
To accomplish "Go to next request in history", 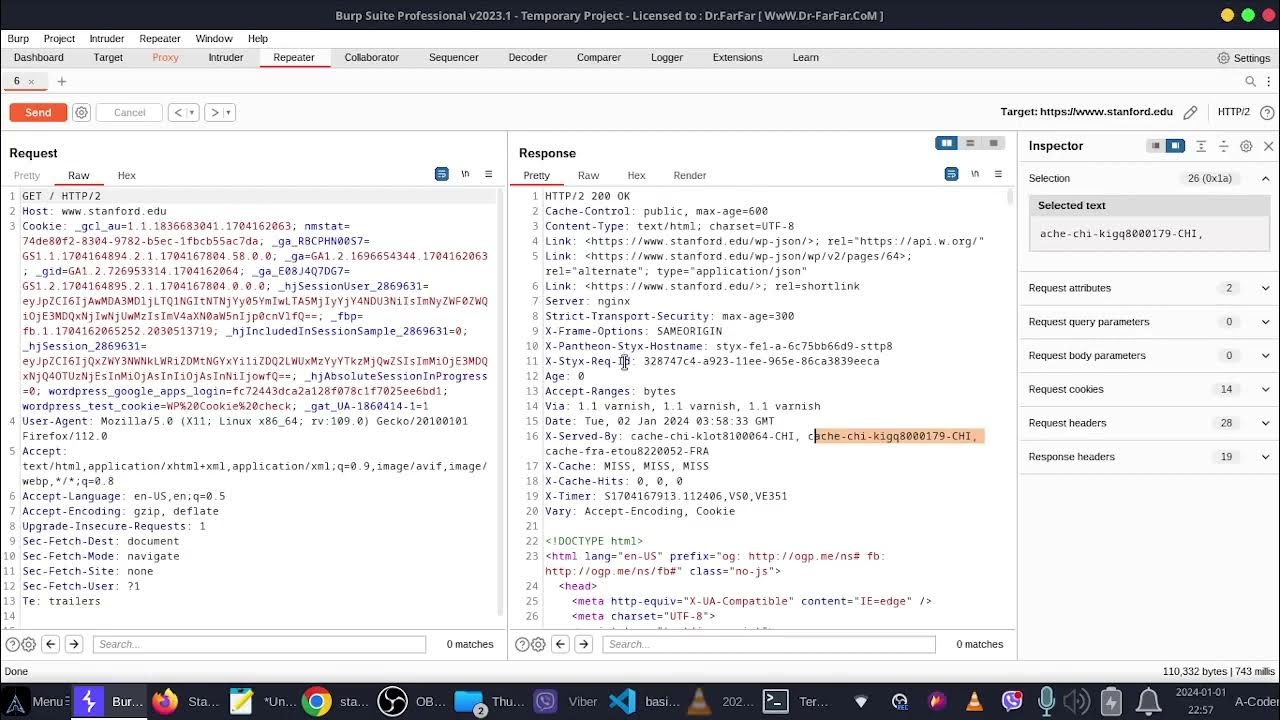I will pyautogui.click(x=213, y=112).
